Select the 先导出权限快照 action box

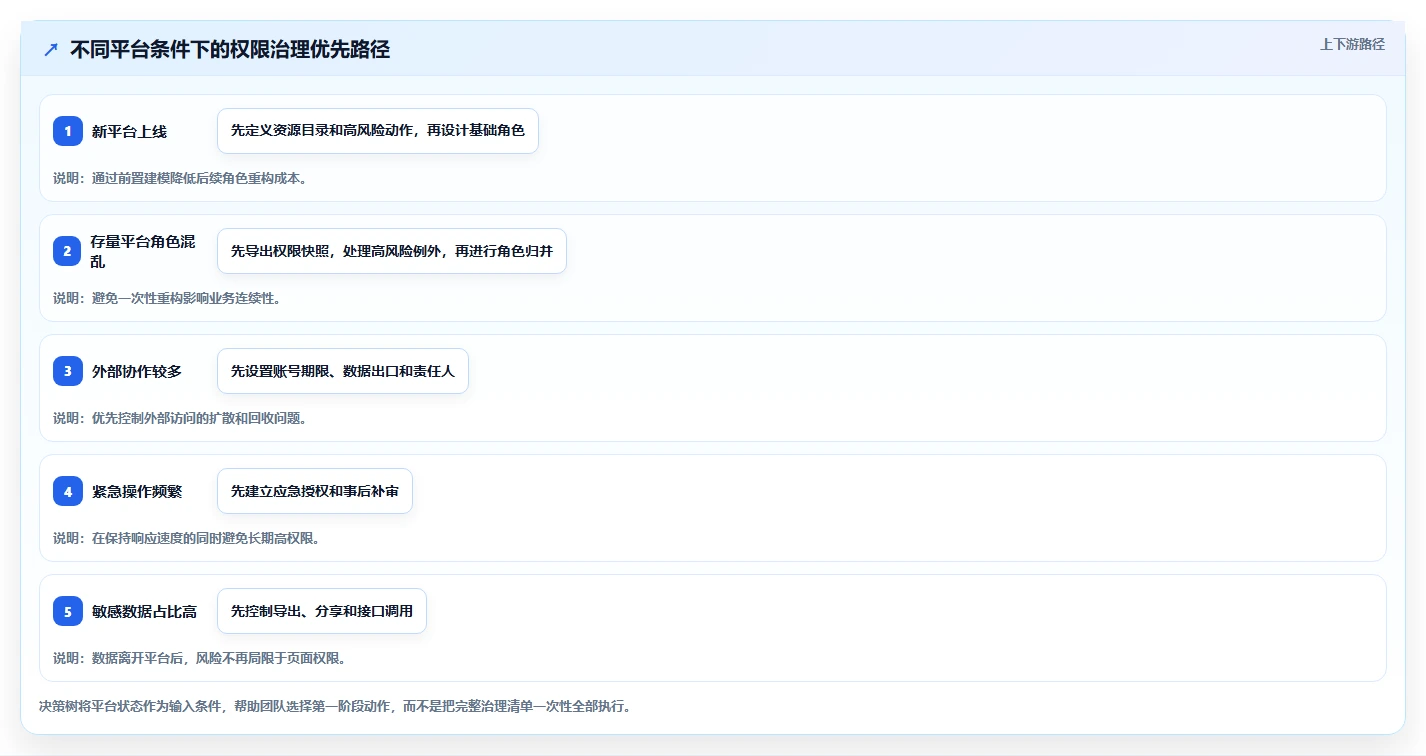click(x=392, y=251)
